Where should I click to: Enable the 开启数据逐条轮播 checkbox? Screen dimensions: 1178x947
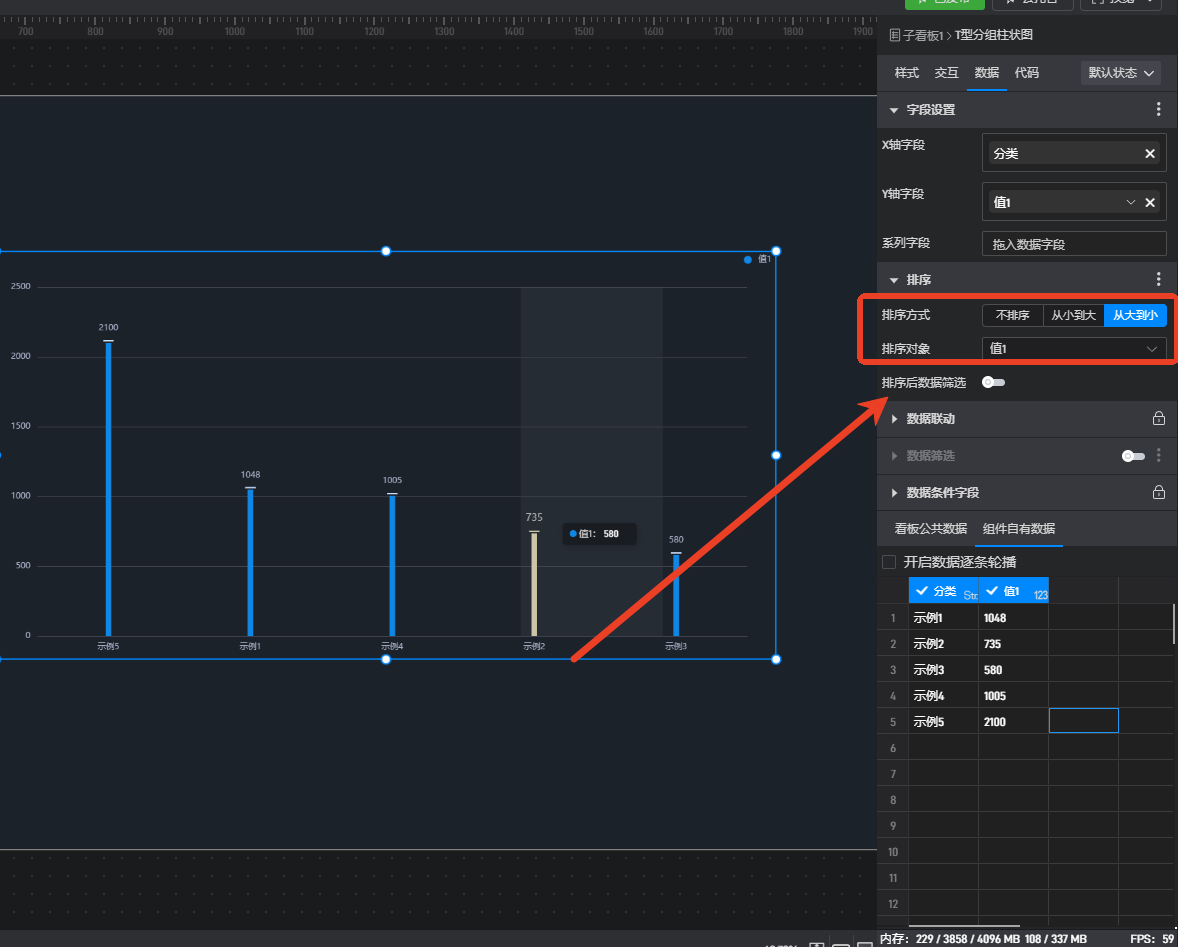(889, 562)
